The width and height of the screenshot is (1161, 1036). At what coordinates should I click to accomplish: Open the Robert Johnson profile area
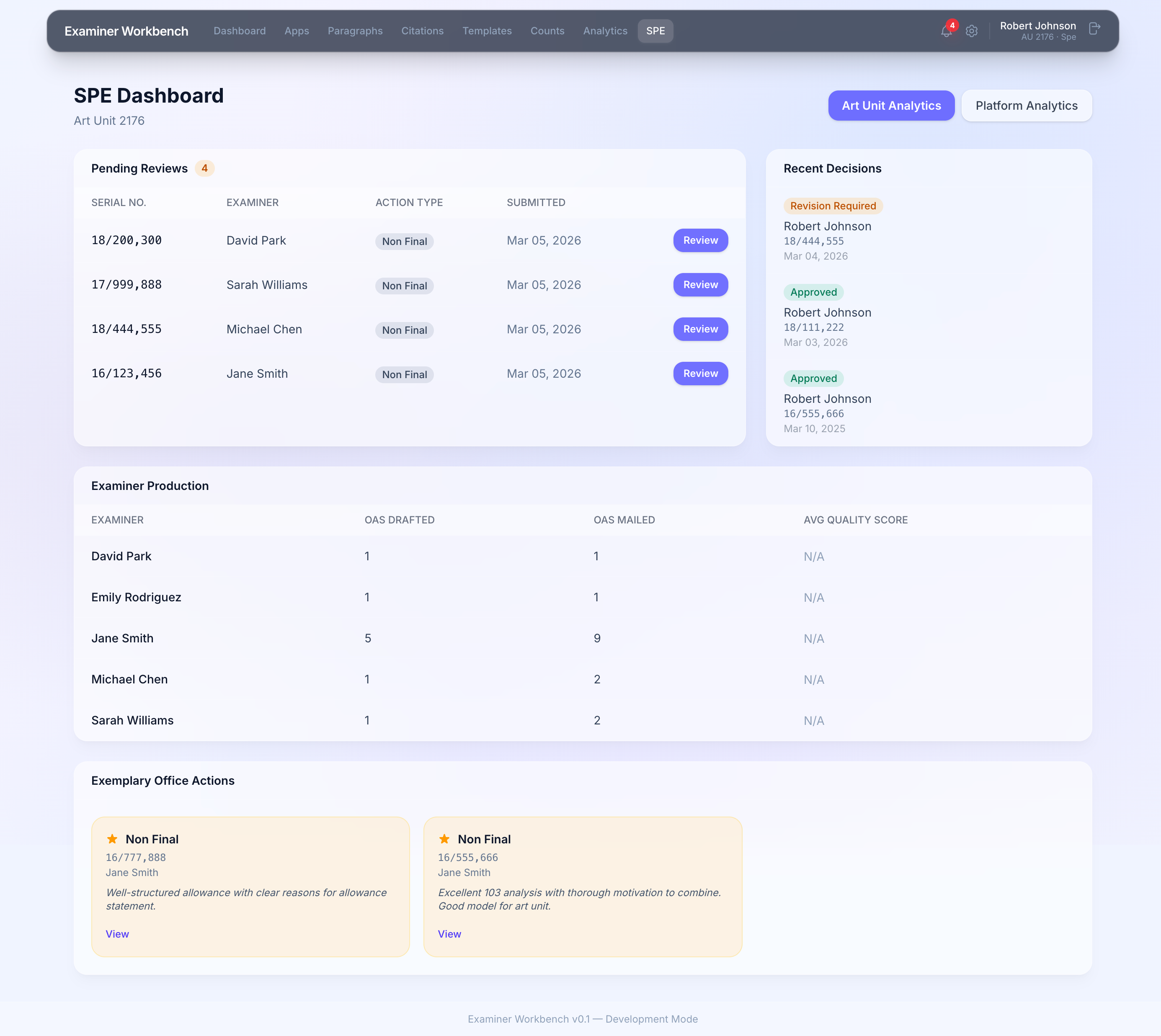(x=1039, y=31)
